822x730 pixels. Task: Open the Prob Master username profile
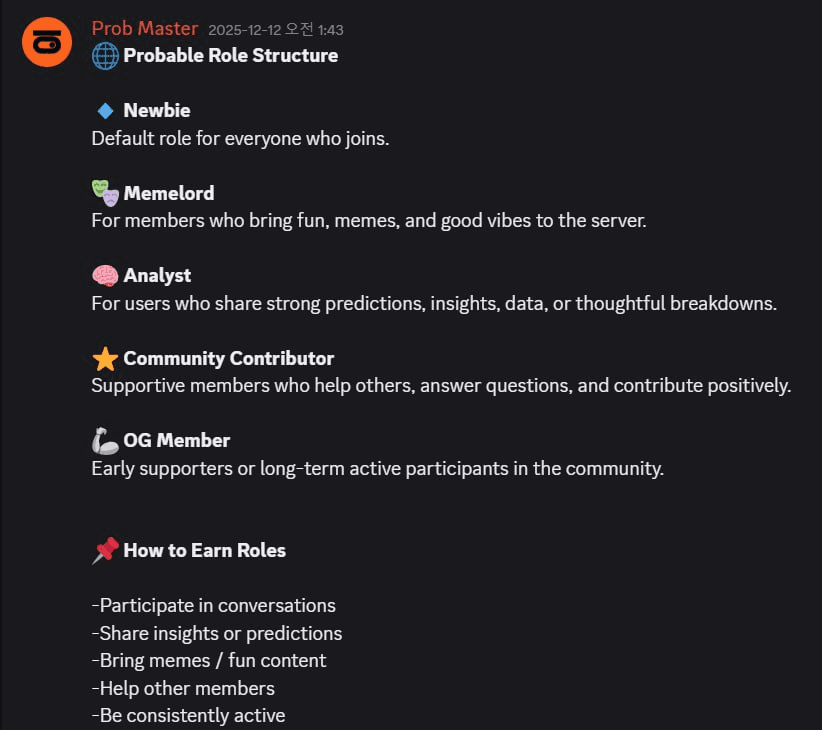coord(145,29)
